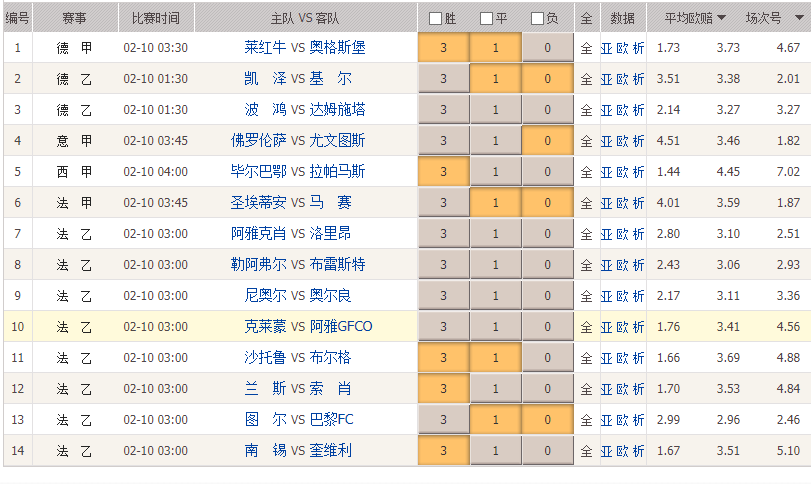Viewport: 811px width, 484px height.
Task: Click the 比赛时间 column header
Action: 155,18
